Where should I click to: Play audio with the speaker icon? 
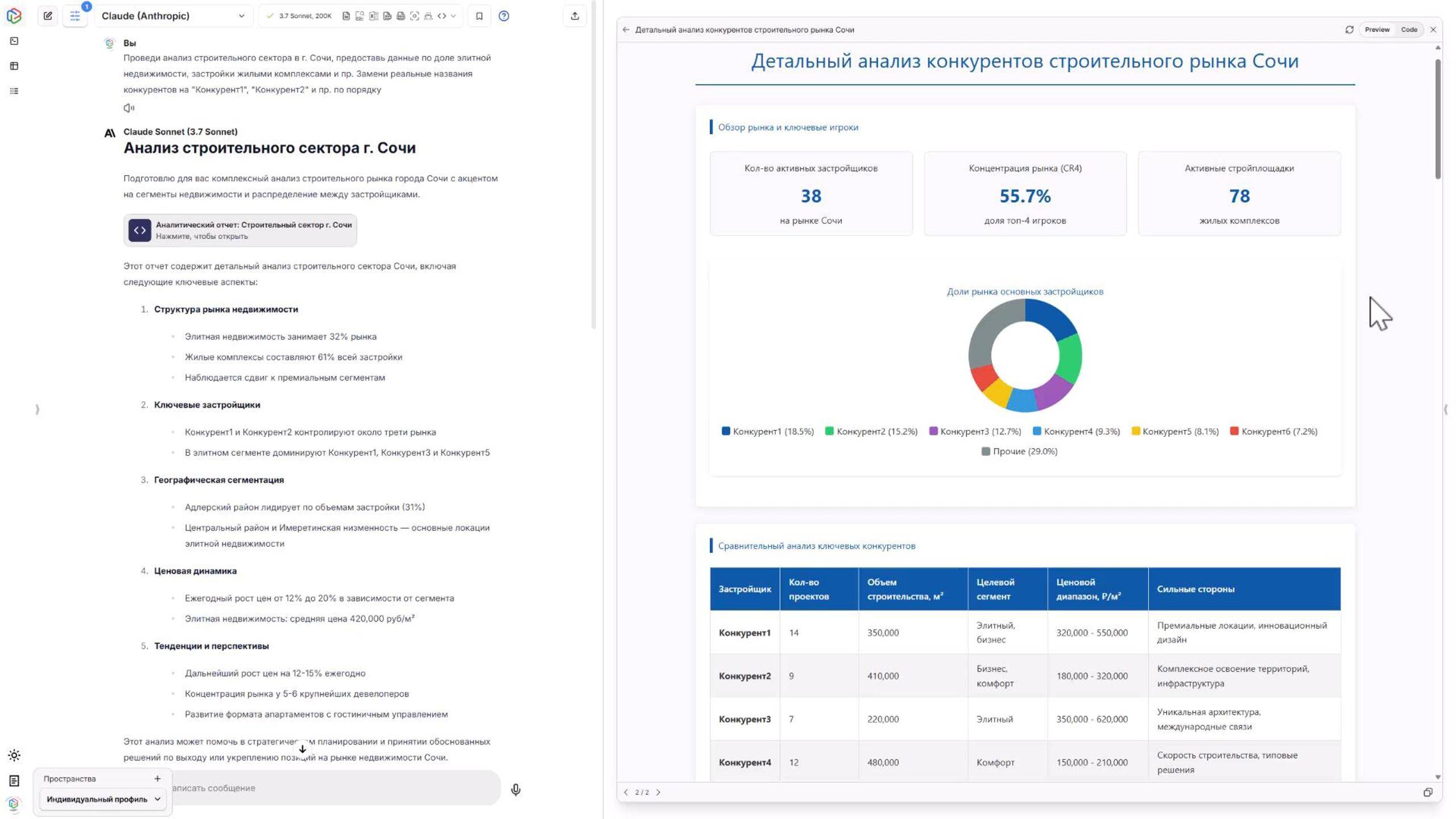pos(129,107)
